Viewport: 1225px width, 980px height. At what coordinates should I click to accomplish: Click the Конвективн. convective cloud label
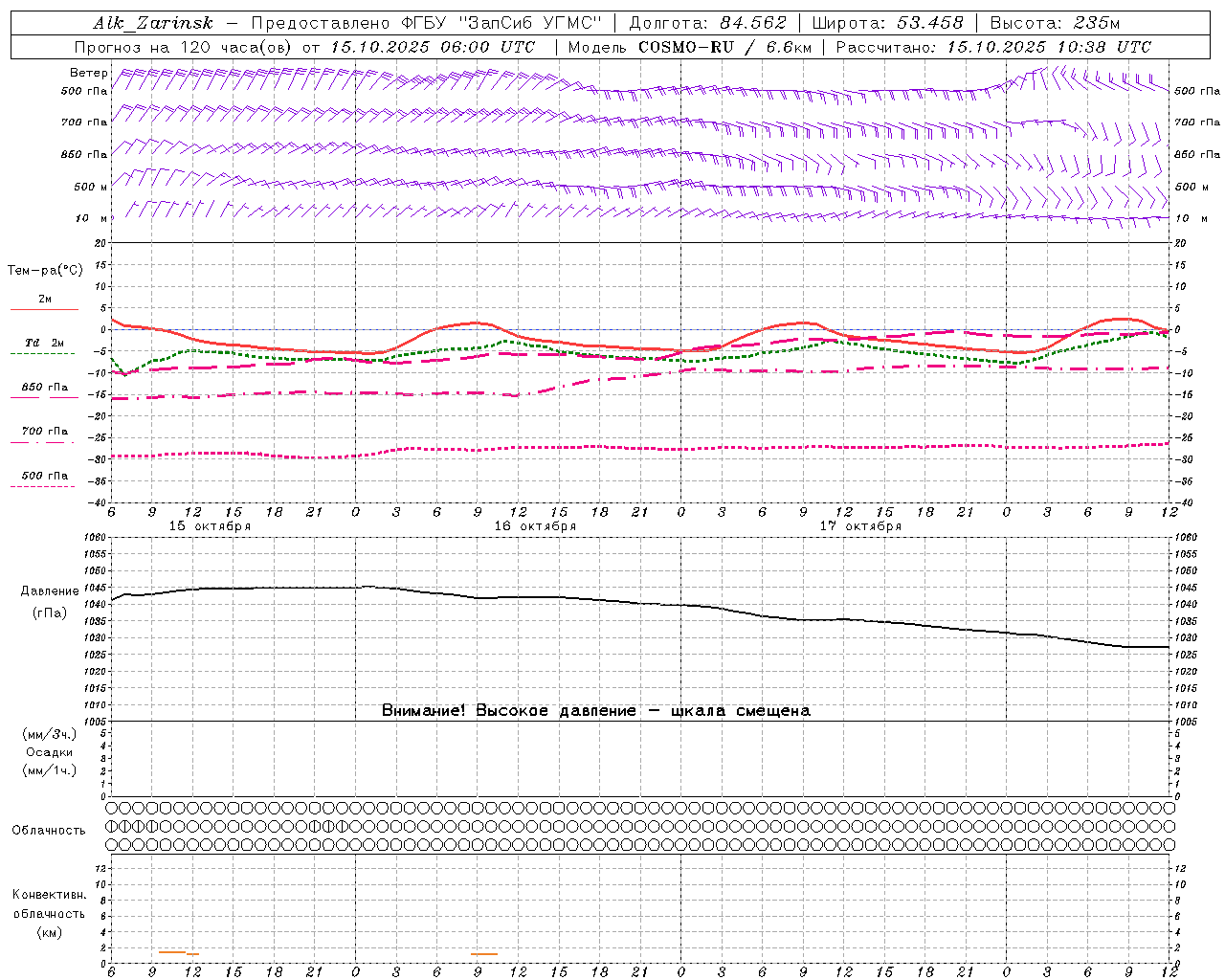pos(49,895)
